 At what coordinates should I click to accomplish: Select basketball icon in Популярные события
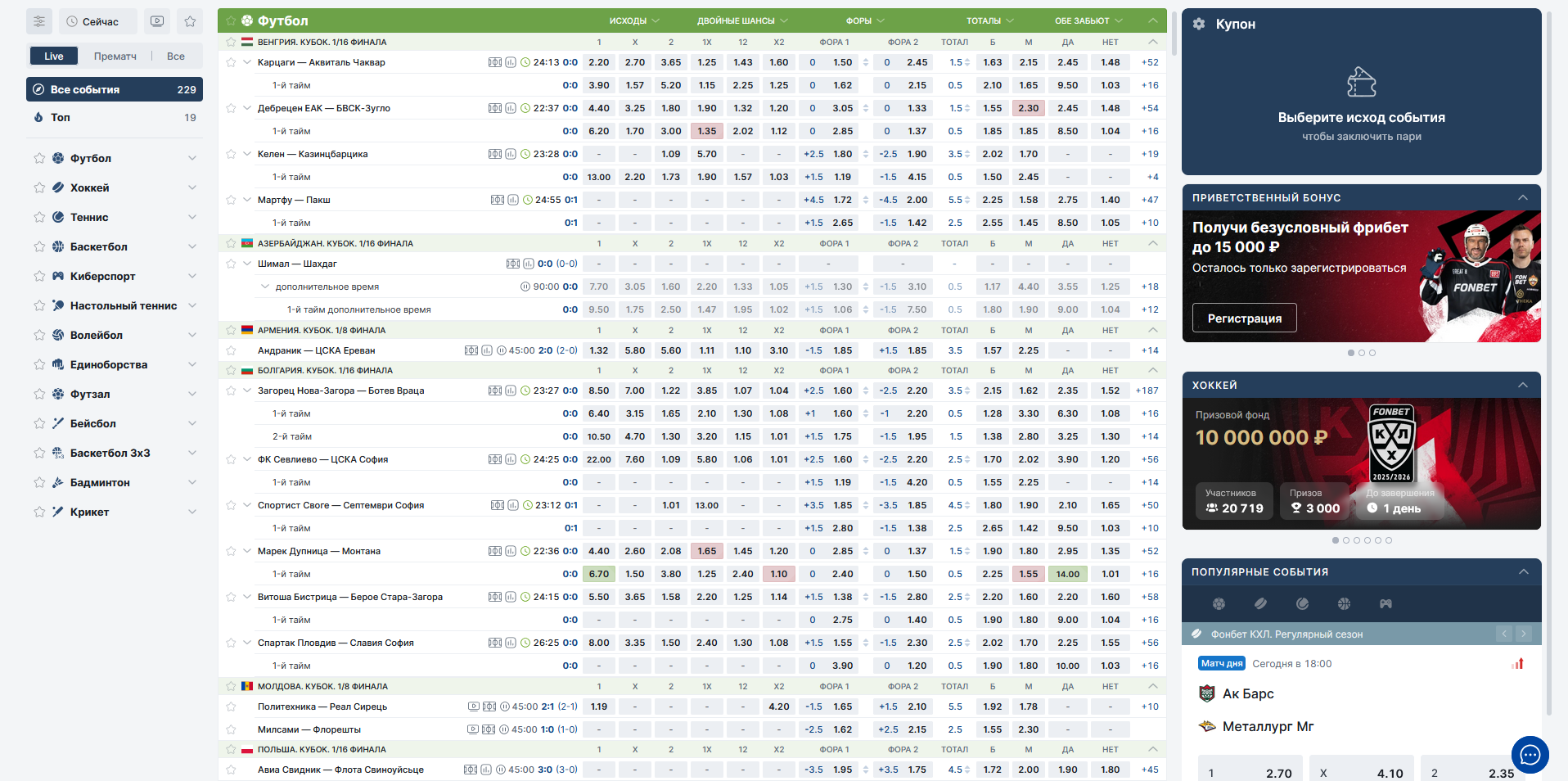tap(1344, 604)
